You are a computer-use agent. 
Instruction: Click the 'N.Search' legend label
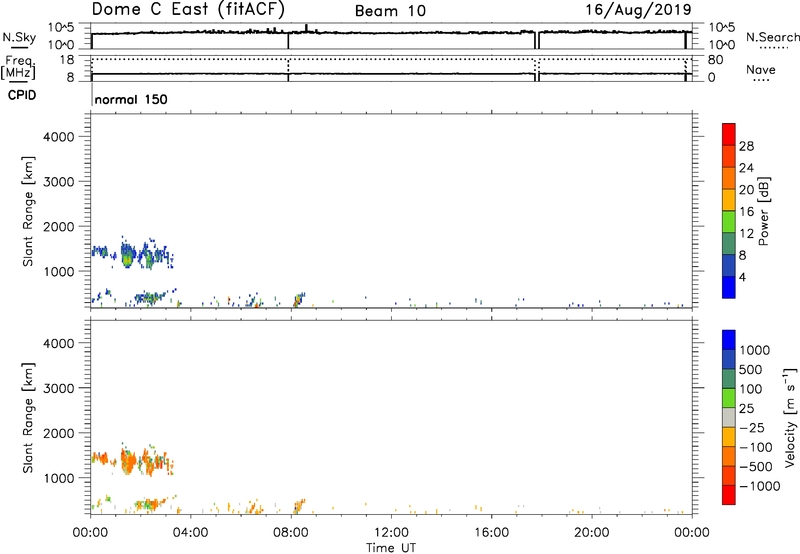tap(772, 37)
